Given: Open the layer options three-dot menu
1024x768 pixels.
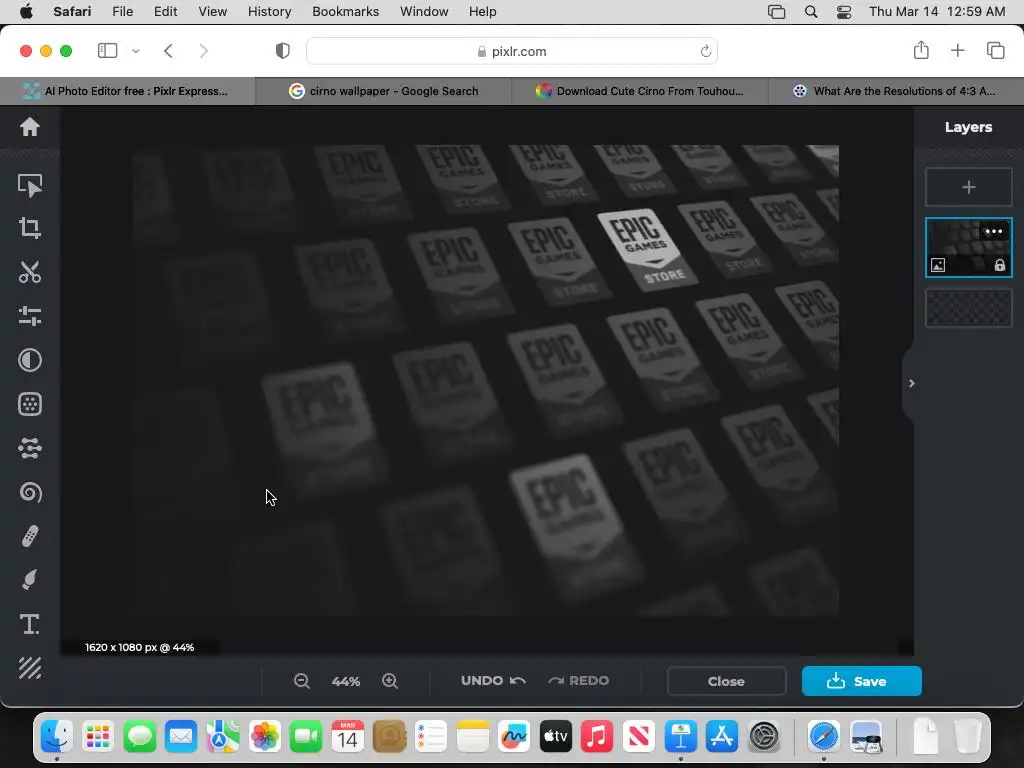Looking at the screenshot, I should click(993, 231).
